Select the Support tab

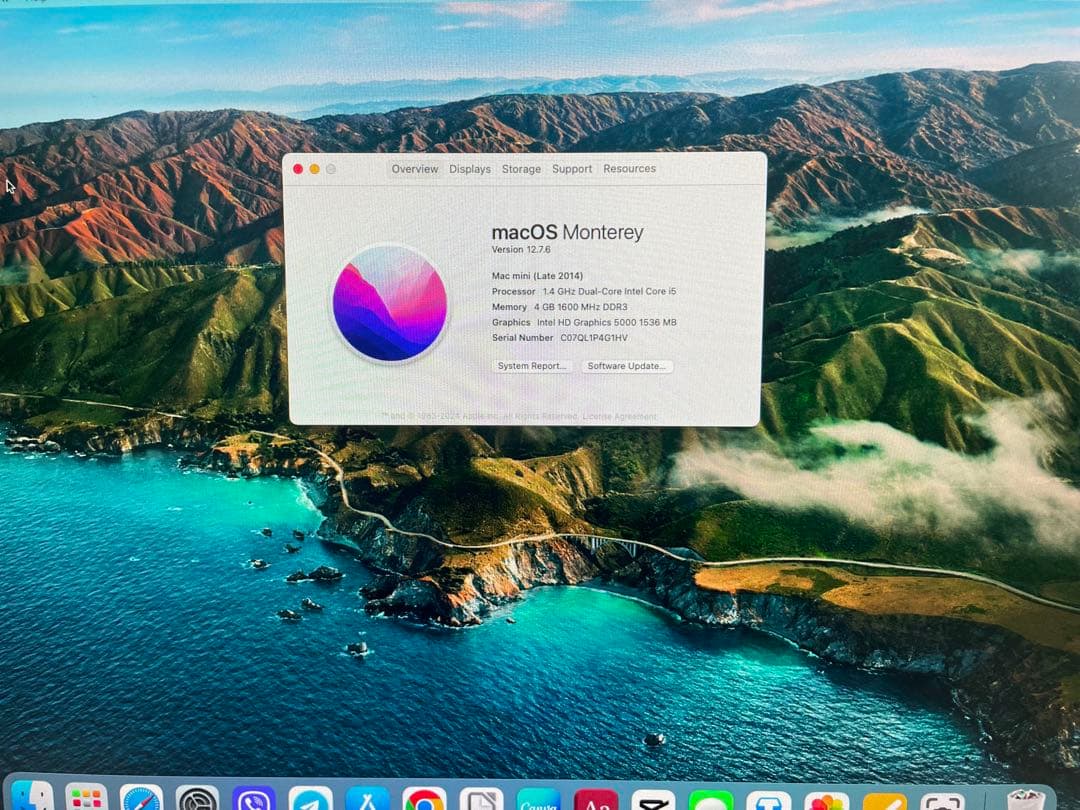572,169
